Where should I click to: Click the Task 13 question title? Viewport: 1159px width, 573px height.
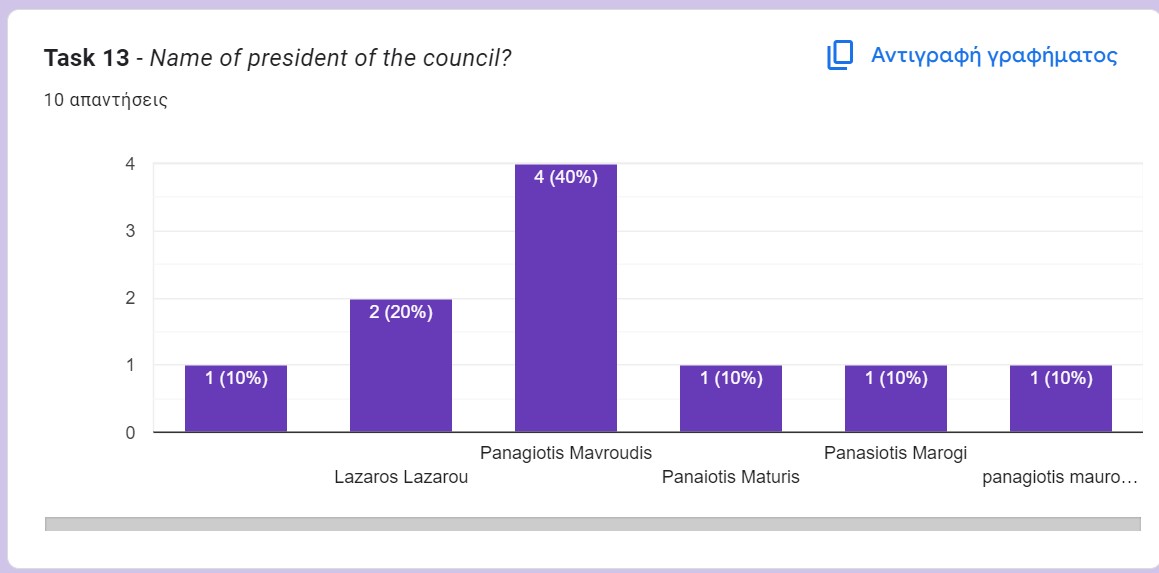(278, 58)
